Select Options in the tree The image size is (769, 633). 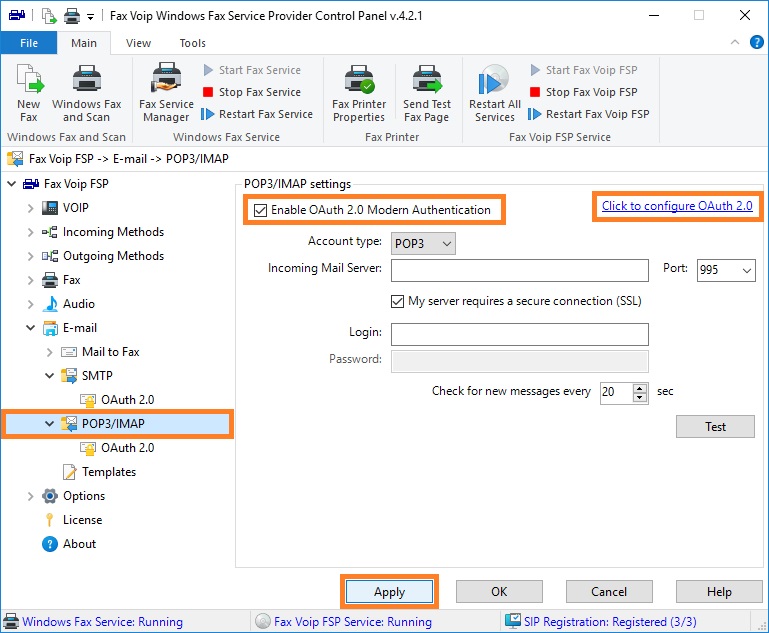(84, 496)
